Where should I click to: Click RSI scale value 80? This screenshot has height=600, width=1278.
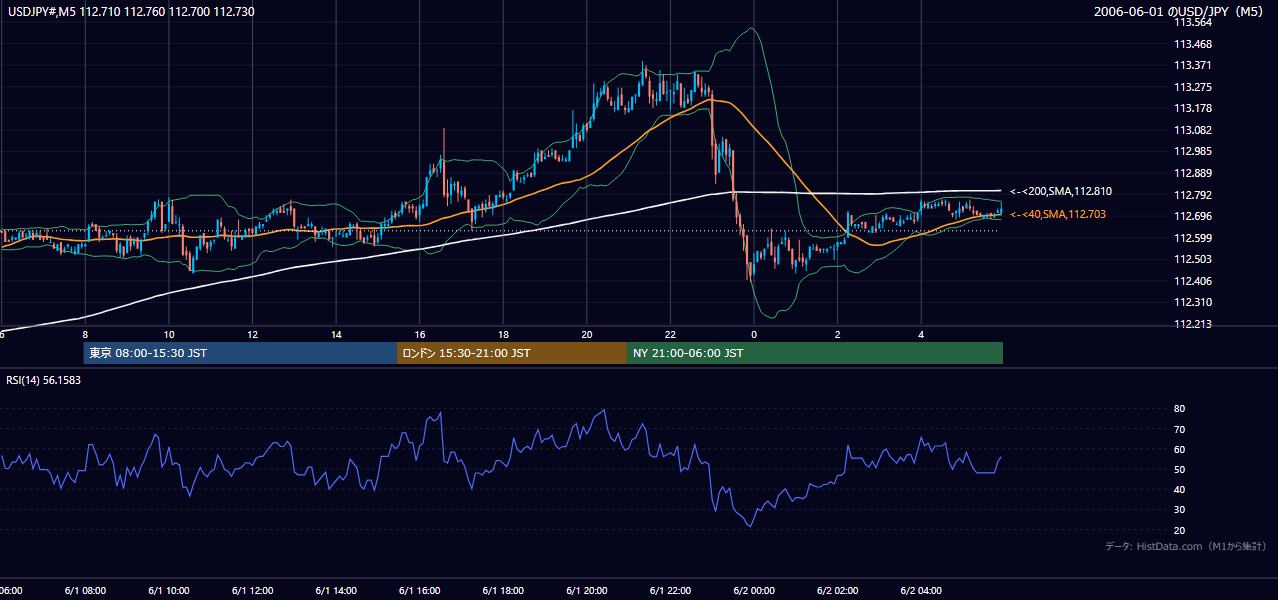tap(1179, 409)
